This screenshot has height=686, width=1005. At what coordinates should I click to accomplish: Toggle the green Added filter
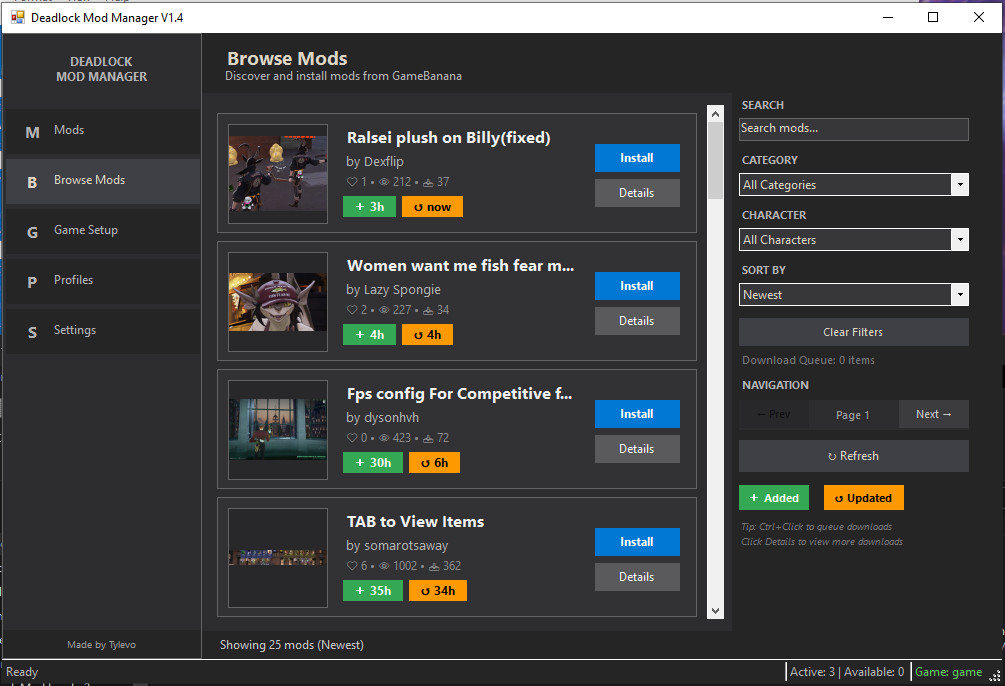(x=773, y=497)
